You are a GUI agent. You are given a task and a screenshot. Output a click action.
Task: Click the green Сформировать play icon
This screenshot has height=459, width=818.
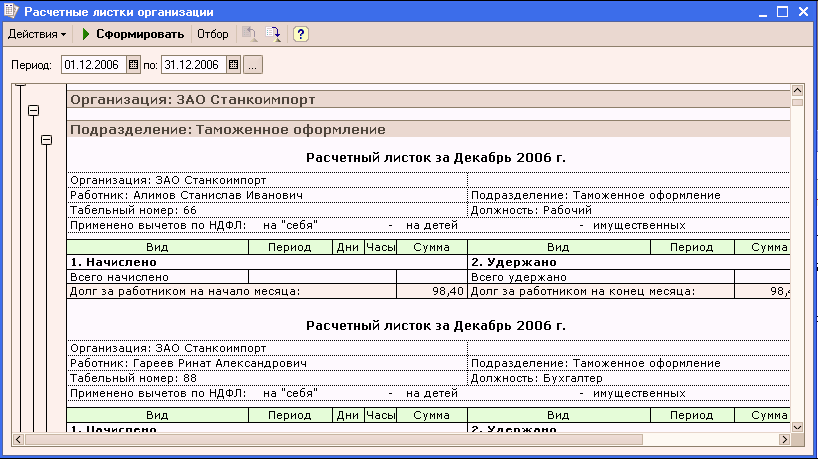[87, 34]
